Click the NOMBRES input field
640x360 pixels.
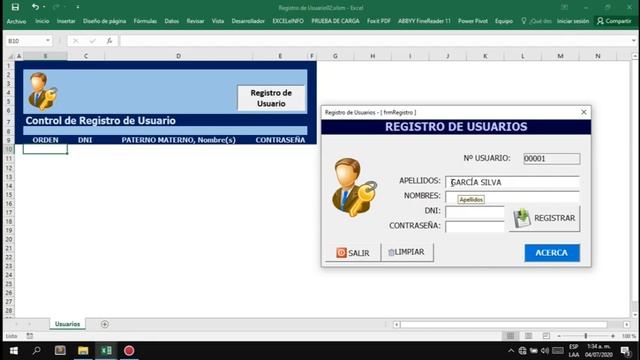pos(512,196)
